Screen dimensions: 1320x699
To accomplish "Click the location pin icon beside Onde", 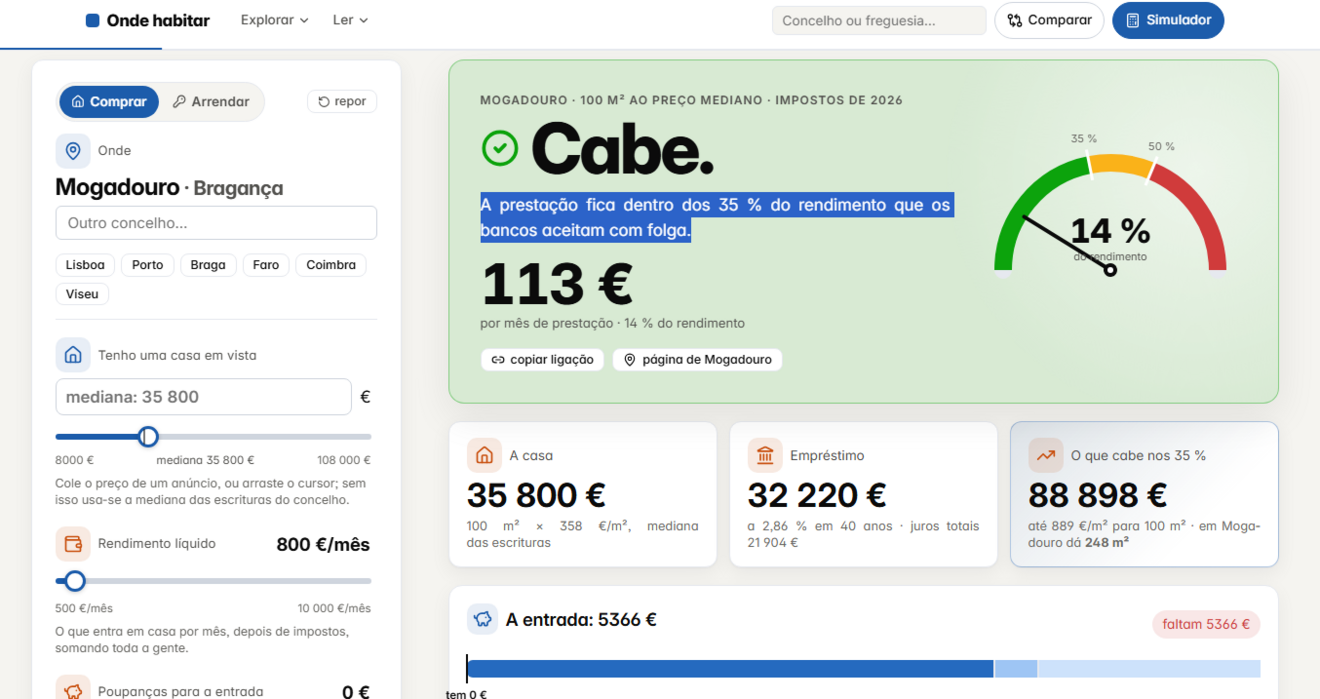I will (x=73, y=151).
